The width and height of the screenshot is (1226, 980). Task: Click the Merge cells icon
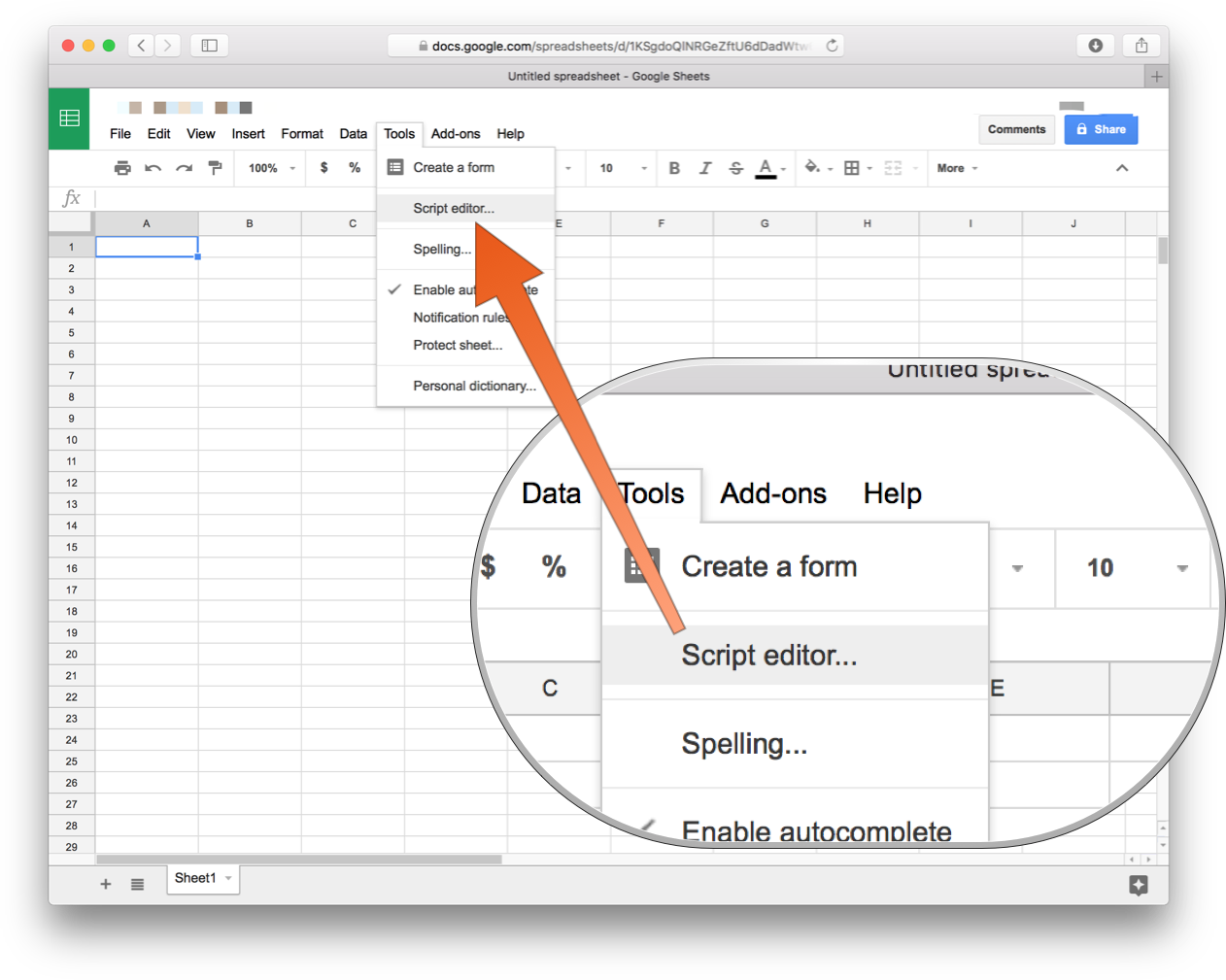pos(893,168)
